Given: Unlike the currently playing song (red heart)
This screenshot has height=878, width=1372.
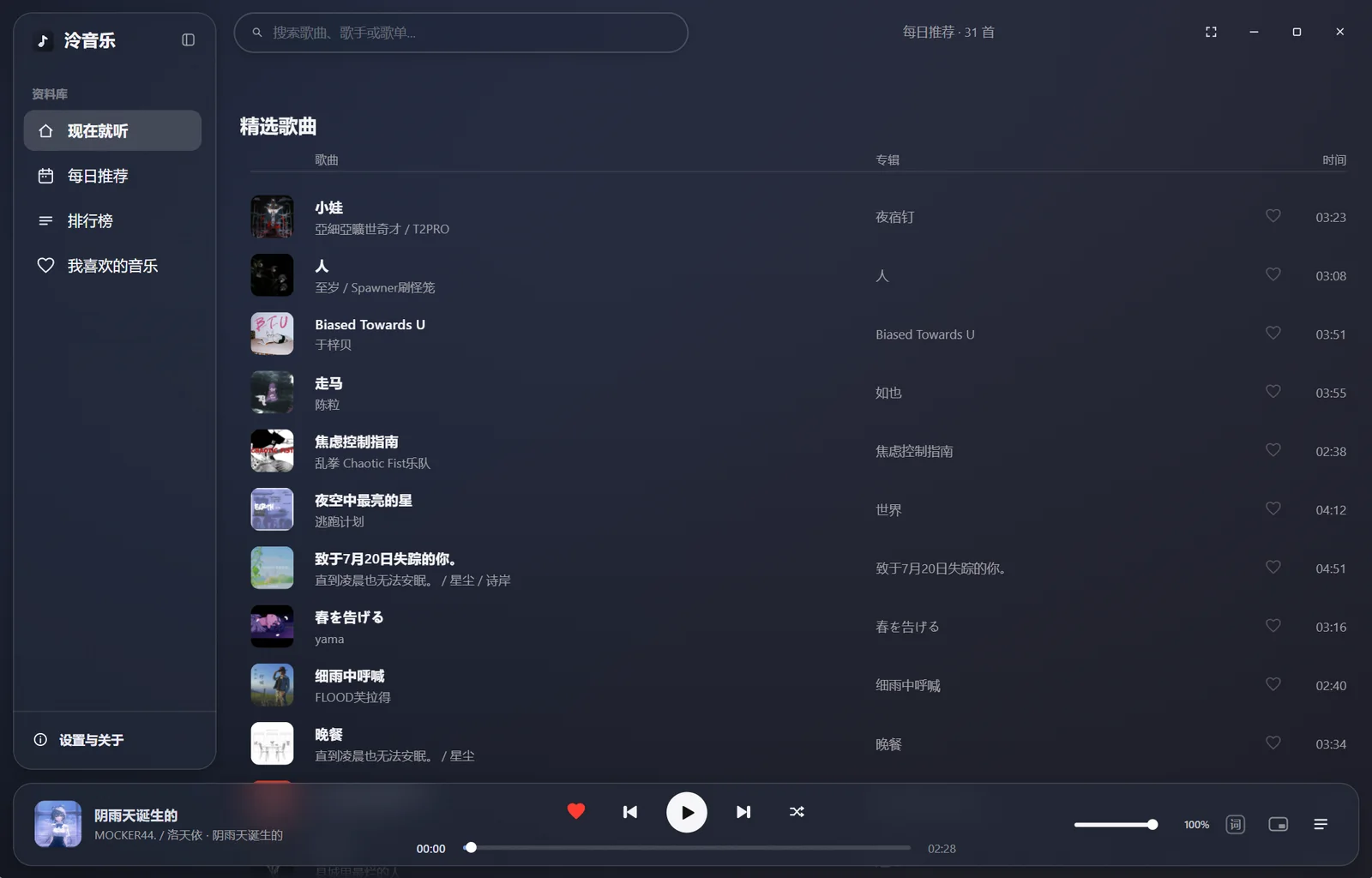Looking at the screenshot, I should (576, 811).
